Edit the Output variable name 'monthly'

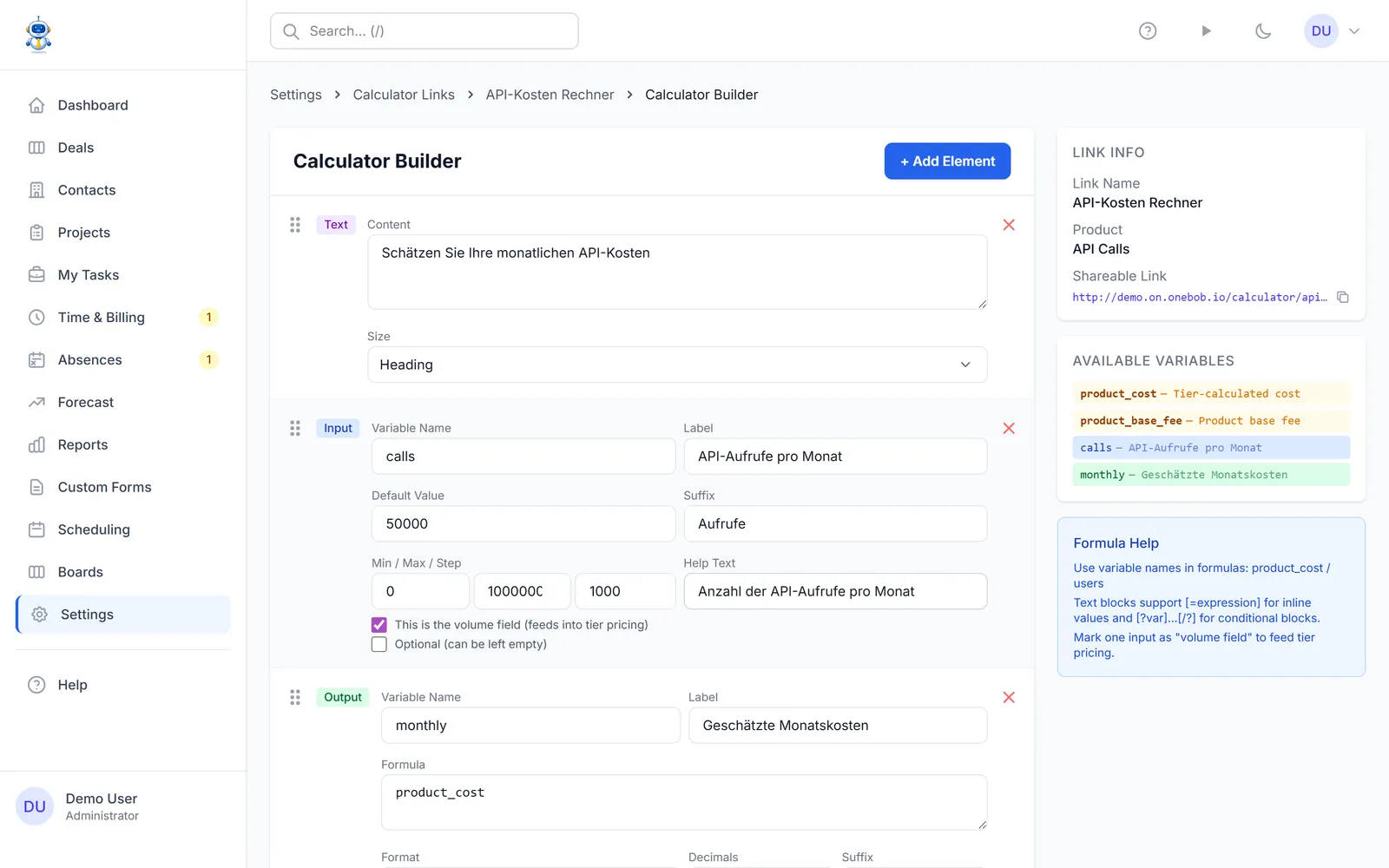tap(530, 726)
